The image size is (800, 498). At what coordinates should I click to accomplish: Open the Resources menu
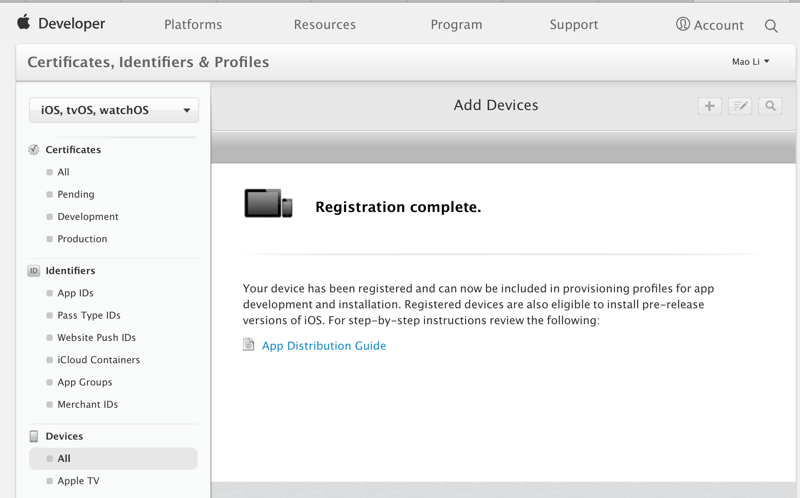tap(325, 25)
